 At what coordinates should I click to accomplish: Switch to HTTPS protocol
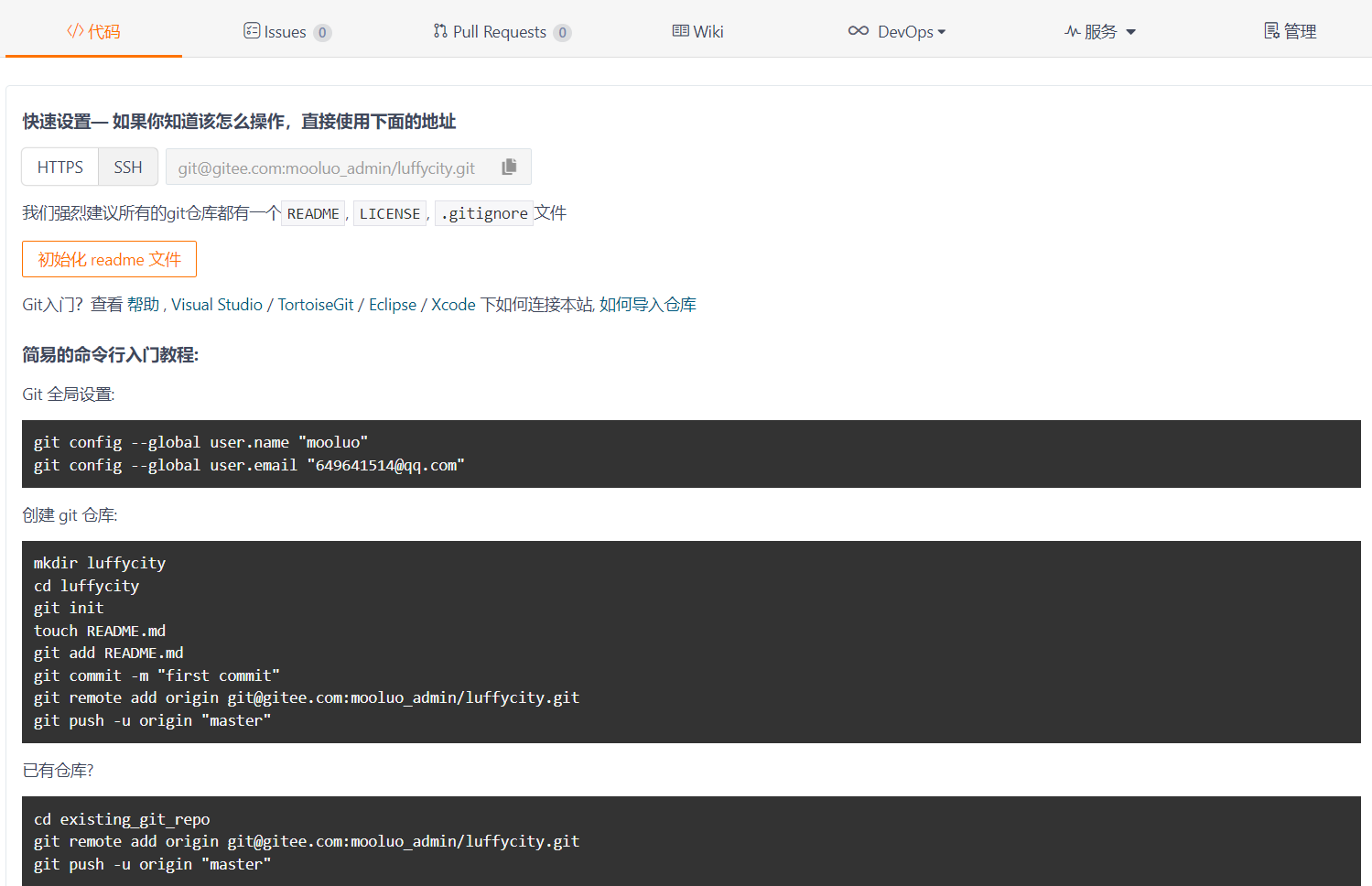pyautogui.click(x=59, y=167)
